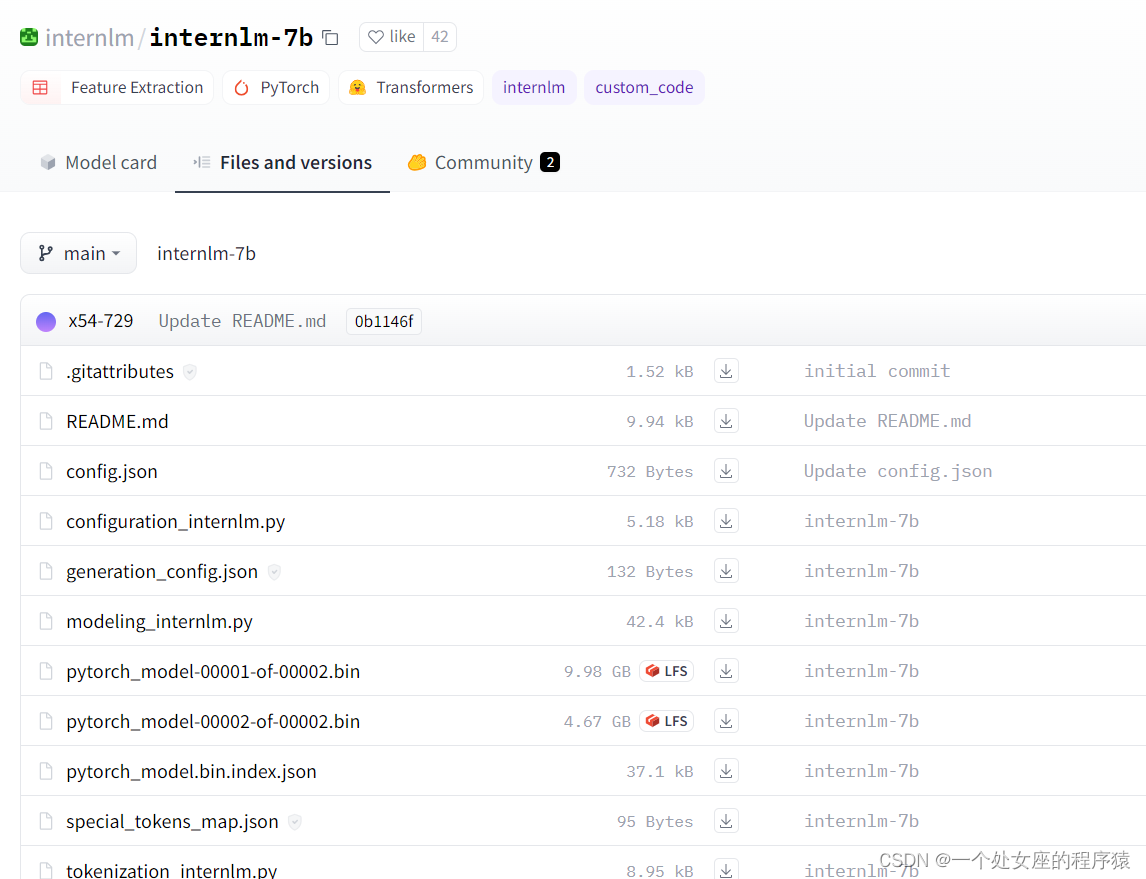The image size is (1146, 879).
Task: Open special_tokens_map.json file
Action: [172, 822]
